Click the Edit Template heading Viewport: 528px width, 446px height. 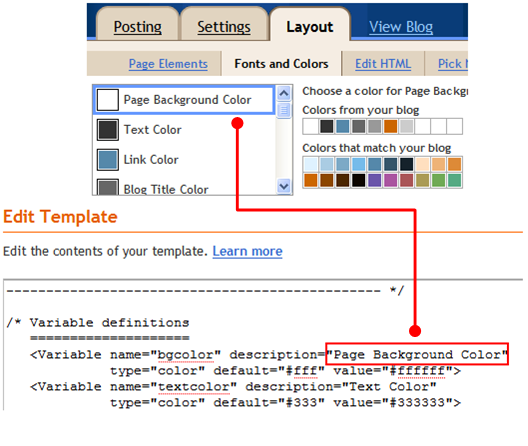tap(60, 217)
